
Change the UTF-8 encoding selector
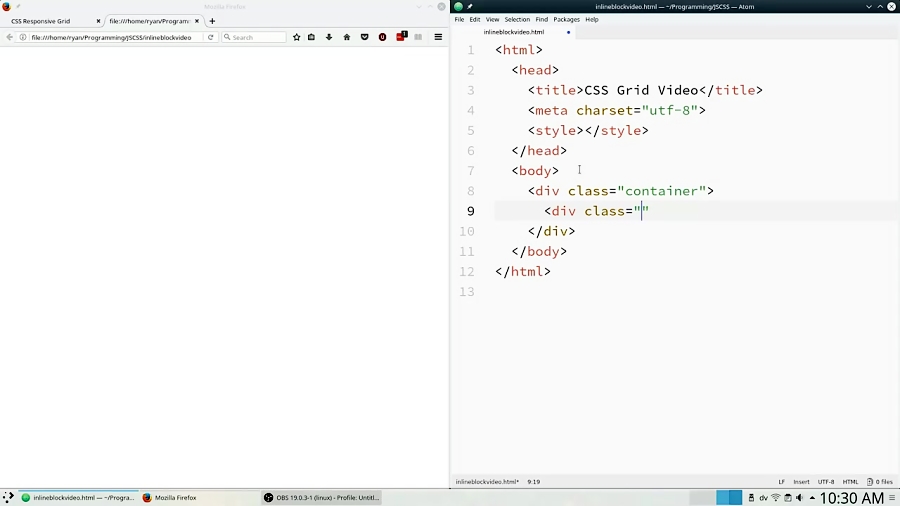pyautogui.click(x=826, y=482)
